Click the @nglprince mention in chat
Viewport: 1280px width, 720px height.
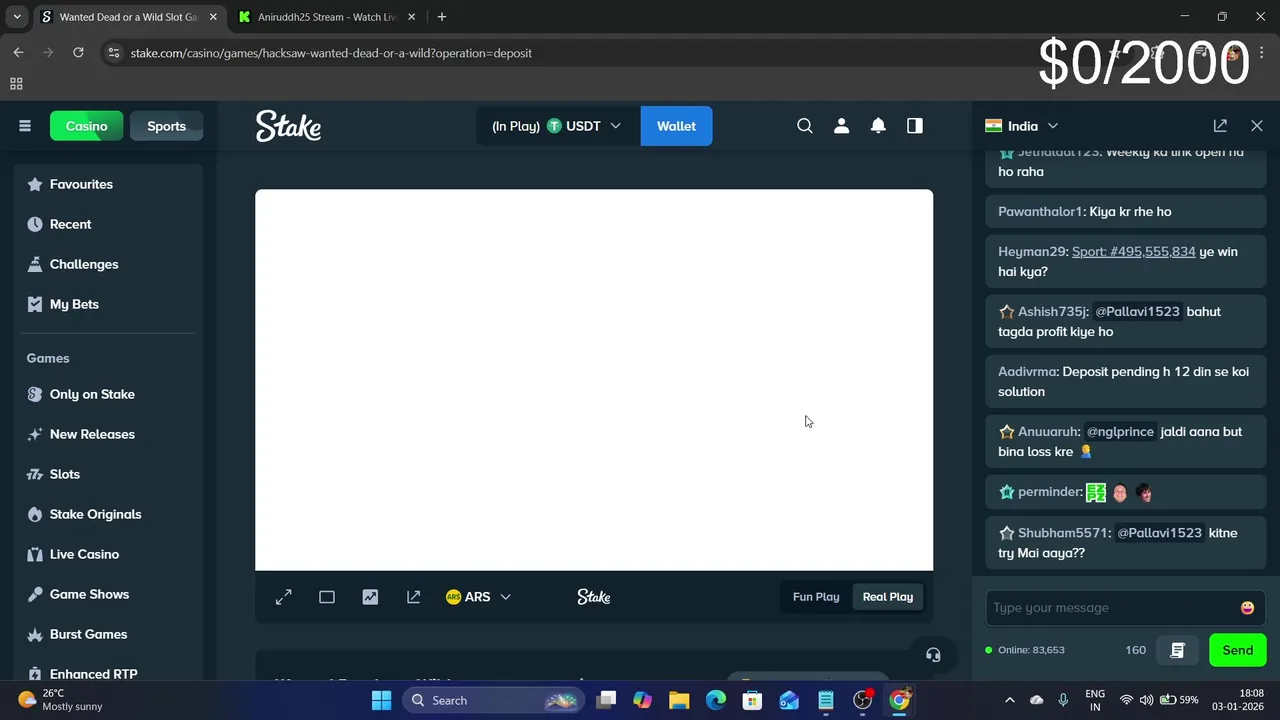coord(1120,432)
